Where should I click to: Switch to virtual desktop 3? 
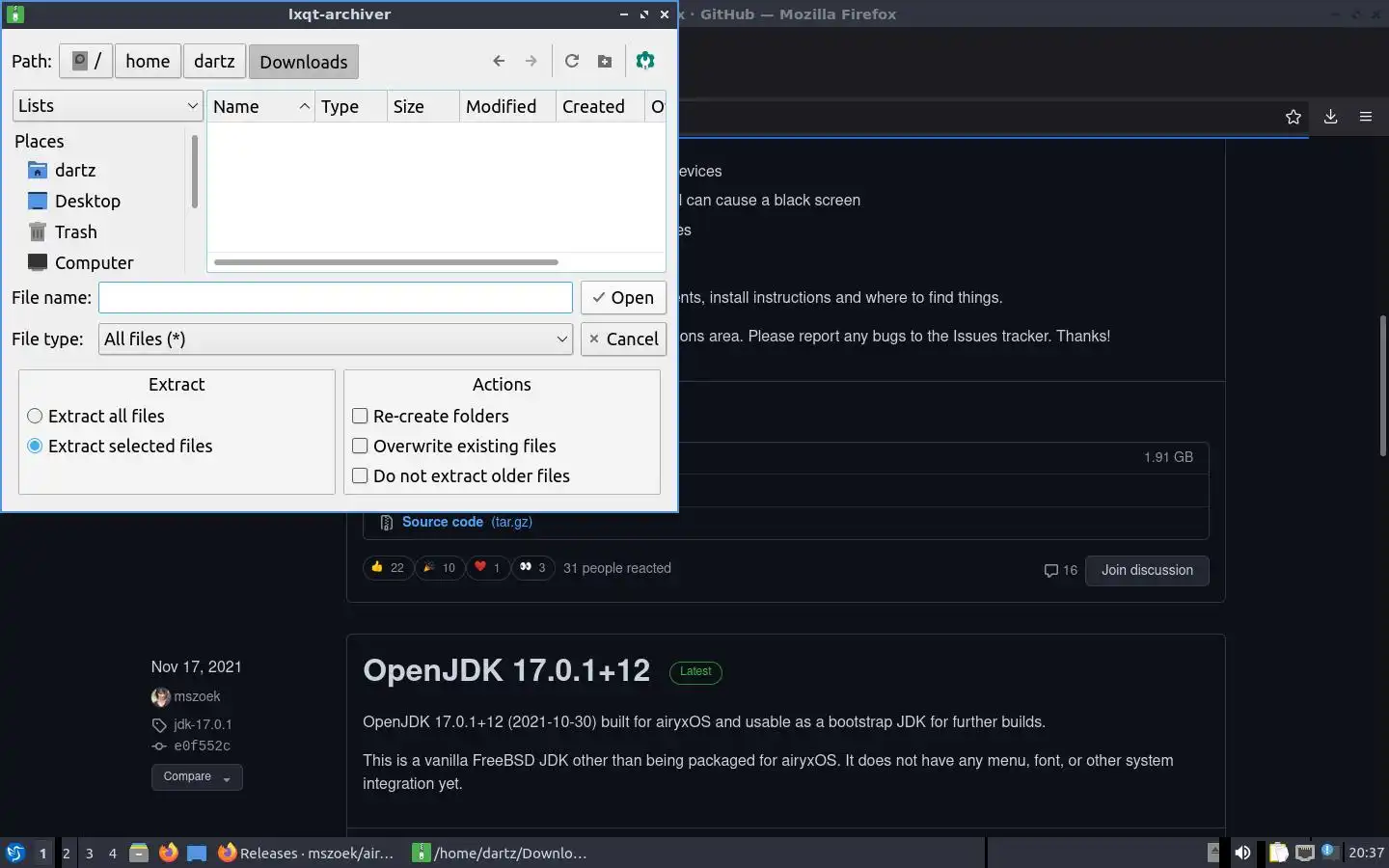90,853
